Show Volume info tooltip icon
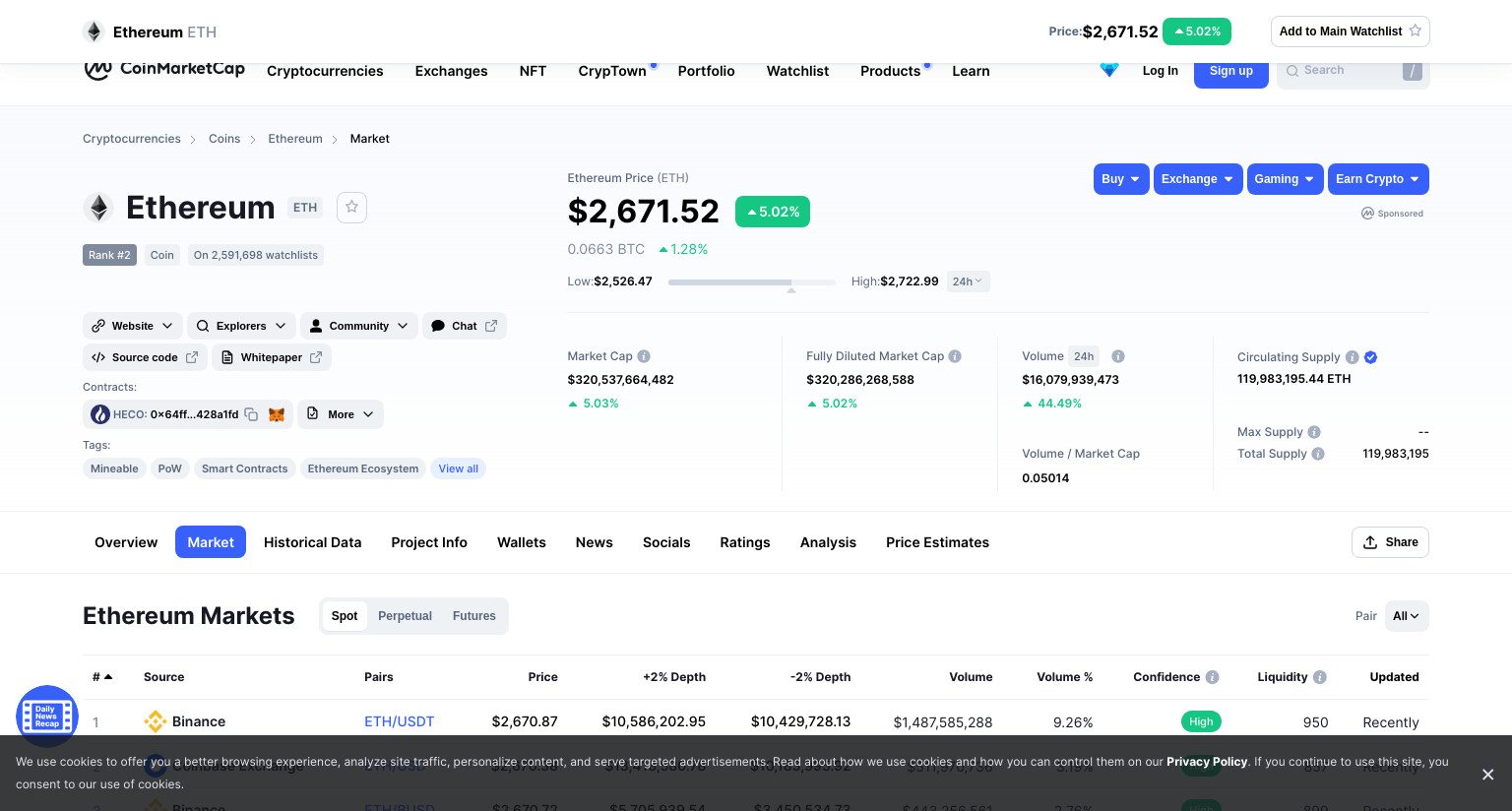 [1118, 356]
